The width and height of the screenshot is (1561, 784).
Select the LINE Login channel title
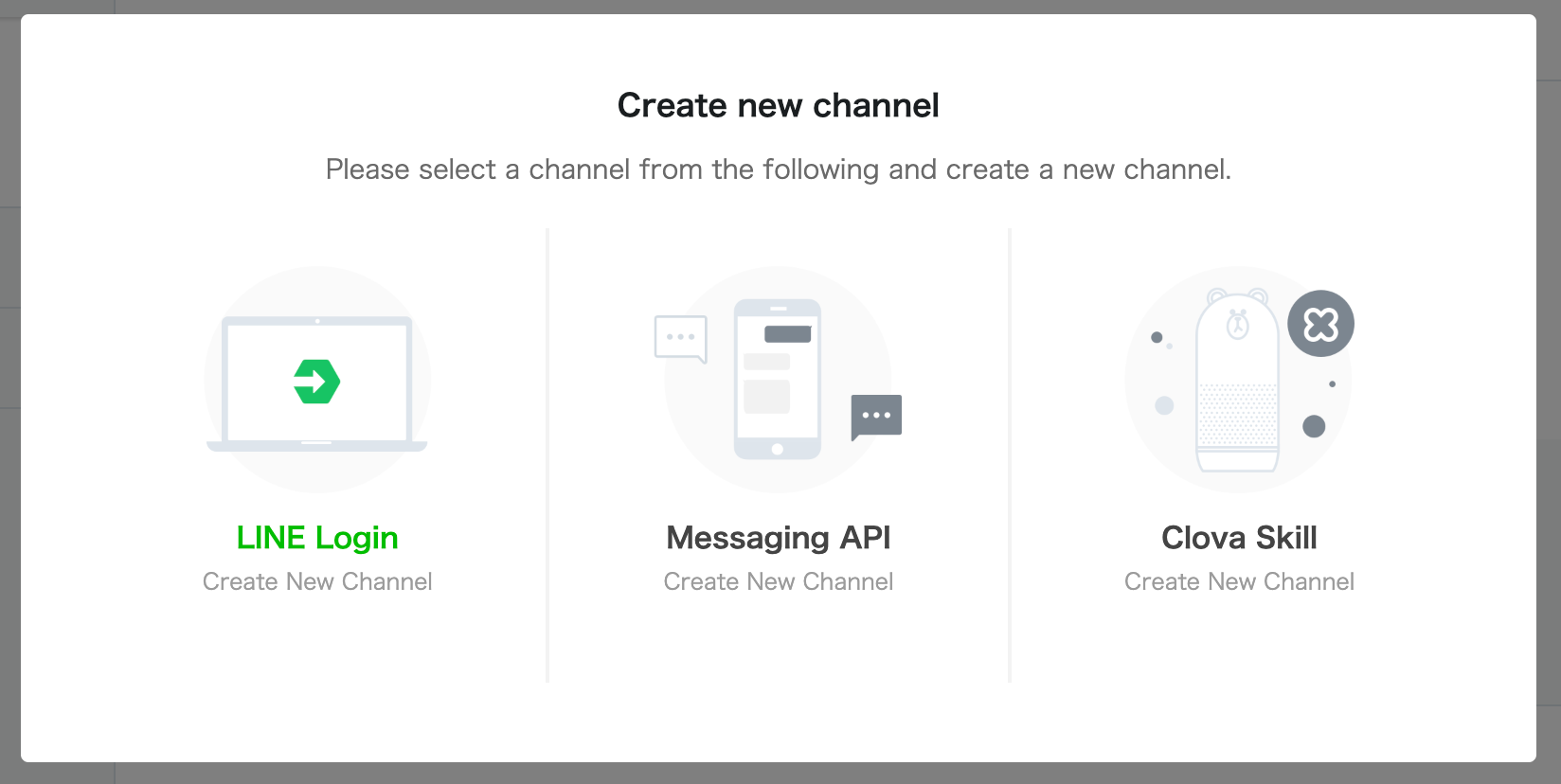[317, 538]
